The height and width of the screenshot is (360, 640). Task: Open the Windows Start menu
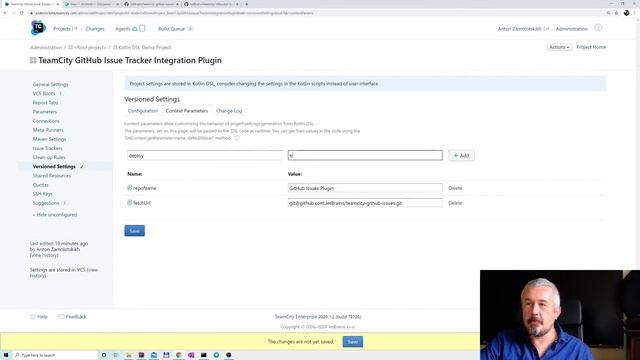coord(6,355)
